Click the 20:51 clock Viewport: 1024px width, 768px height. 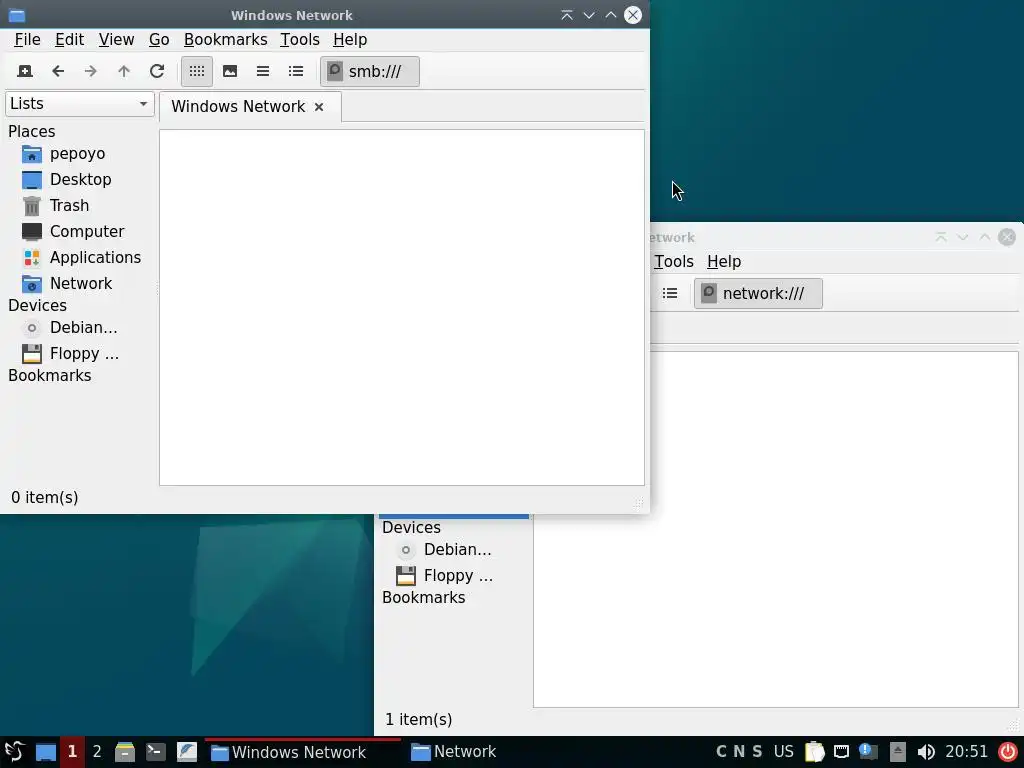coord(967,752)
